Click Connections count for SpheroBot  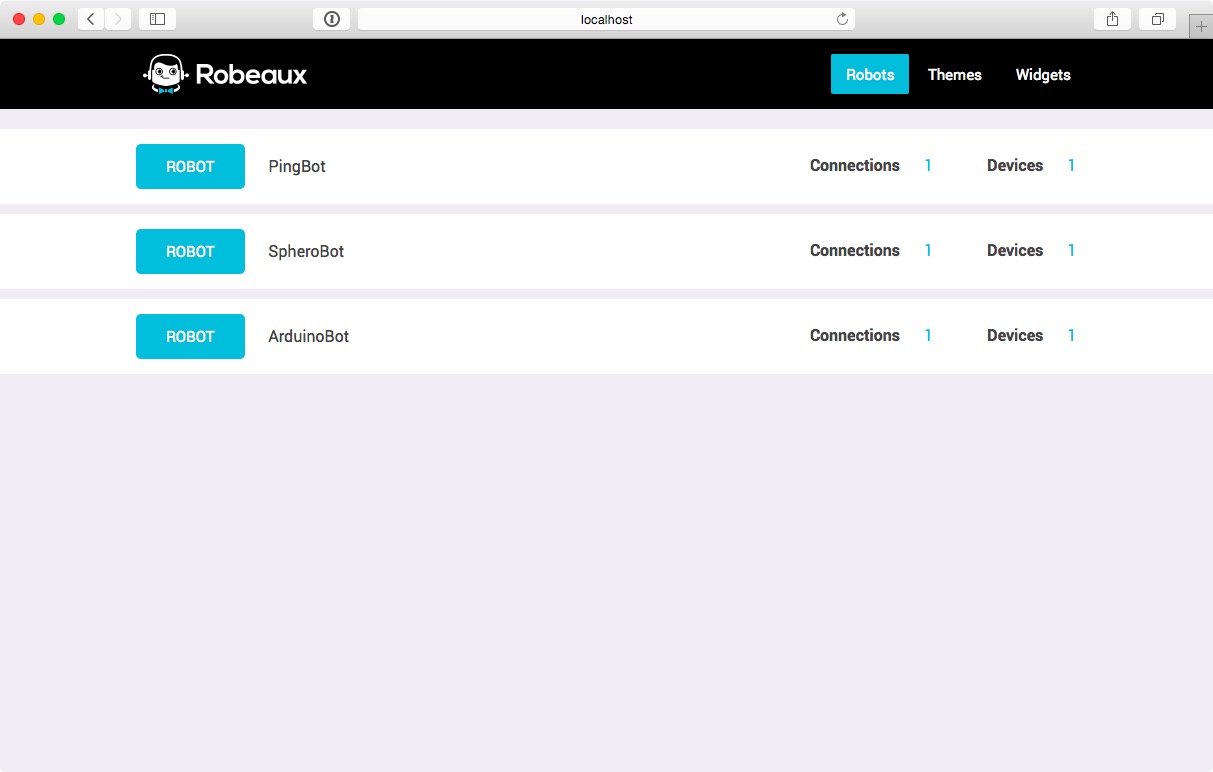(928, 250)
